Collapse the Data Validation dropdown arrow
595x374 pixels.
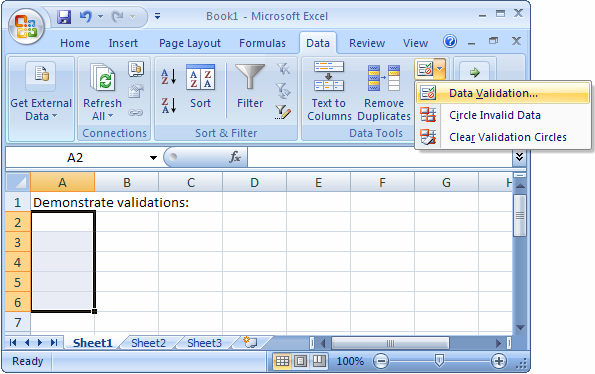(439, 69)
